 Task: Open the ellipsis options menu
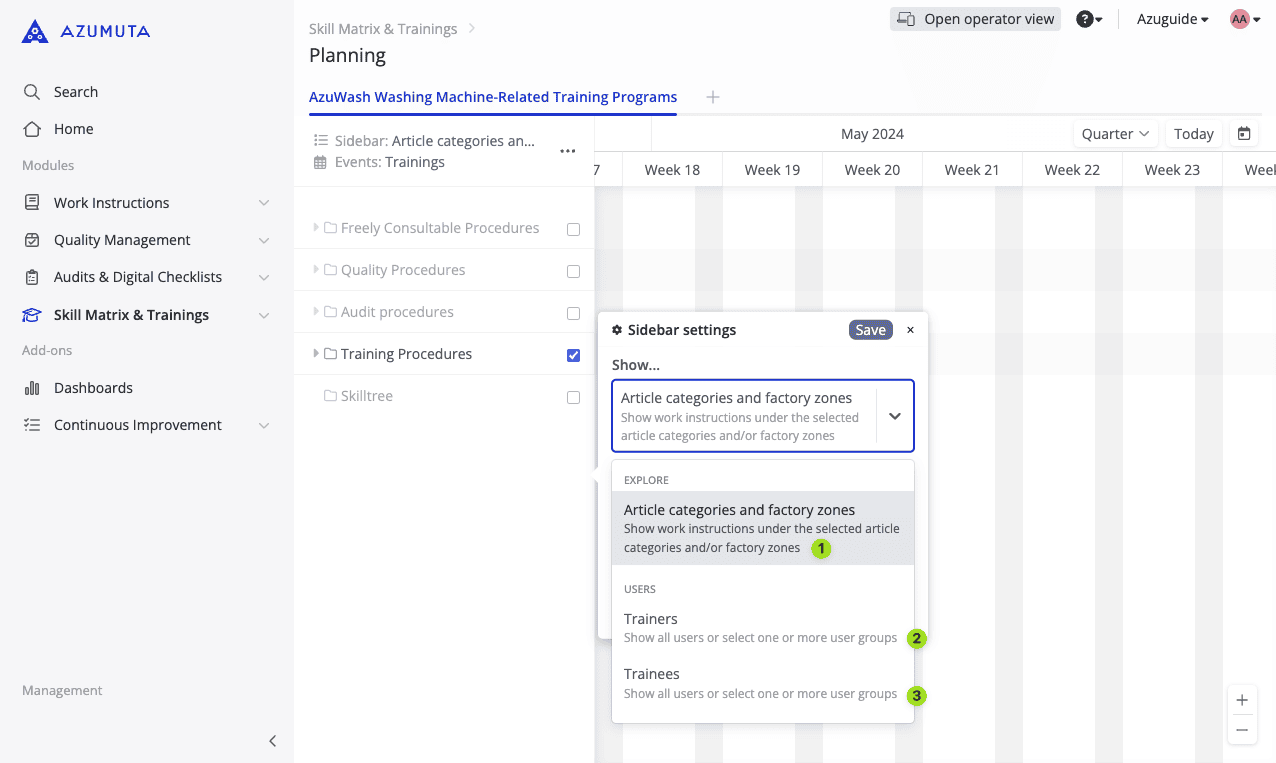pyautogui.click(x=567, y=151)
